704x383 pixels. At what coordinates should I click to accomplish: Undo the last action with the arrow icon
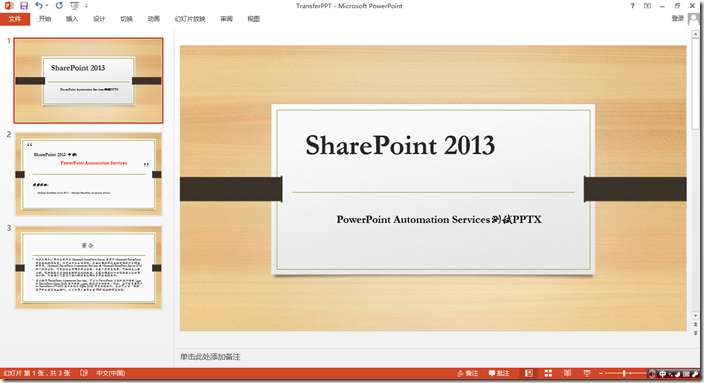tap(39, 6)
